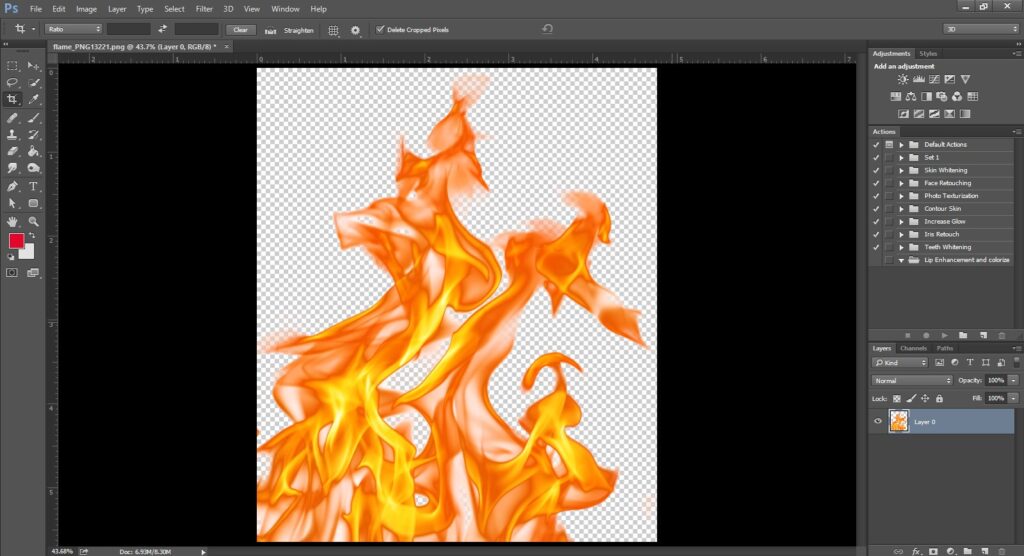Viewport: 1024px width, 556px height.
Task: Select the Lasso tool
Action: pos(12,82)
